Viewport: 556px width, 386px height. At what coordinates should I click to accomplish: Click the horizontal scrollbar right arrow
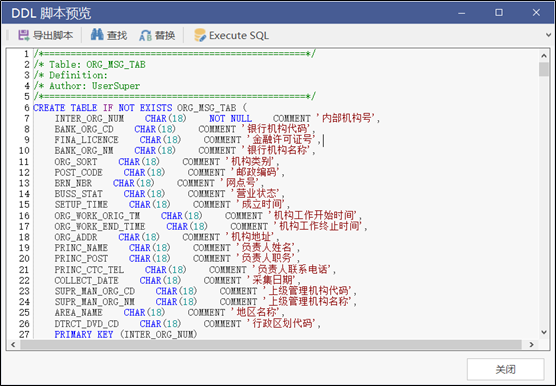coord(531,345)
